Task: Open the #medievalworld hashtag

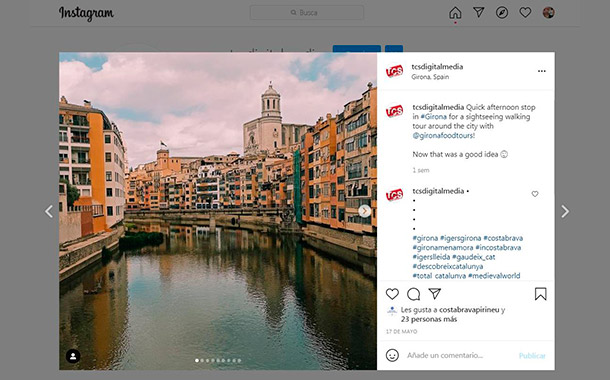Action: click(494, 276)
